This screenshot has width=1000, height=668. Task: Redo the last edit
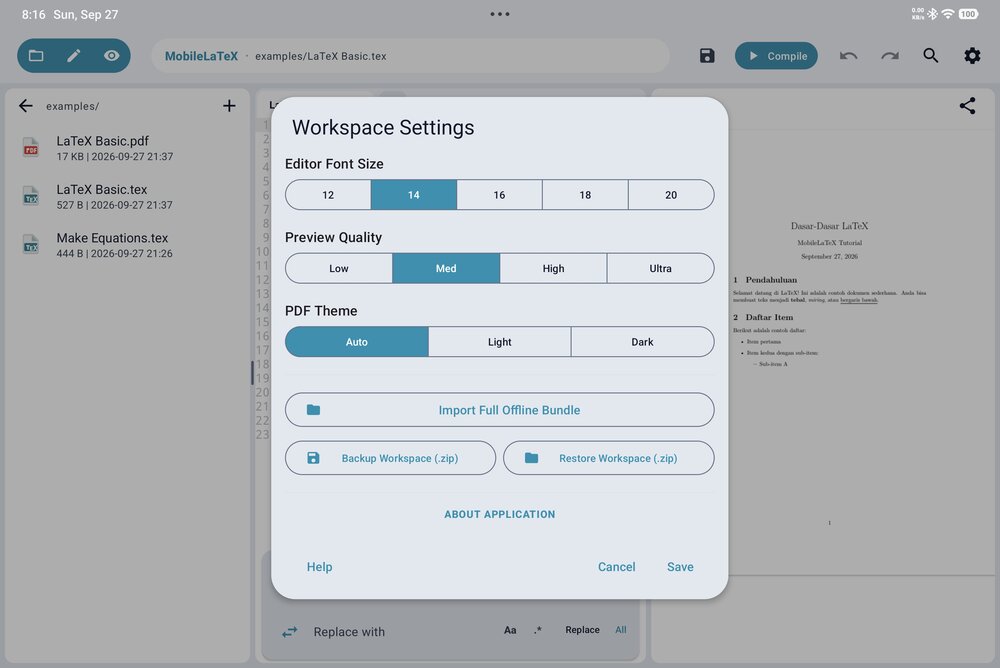click(x=890, y=56)
